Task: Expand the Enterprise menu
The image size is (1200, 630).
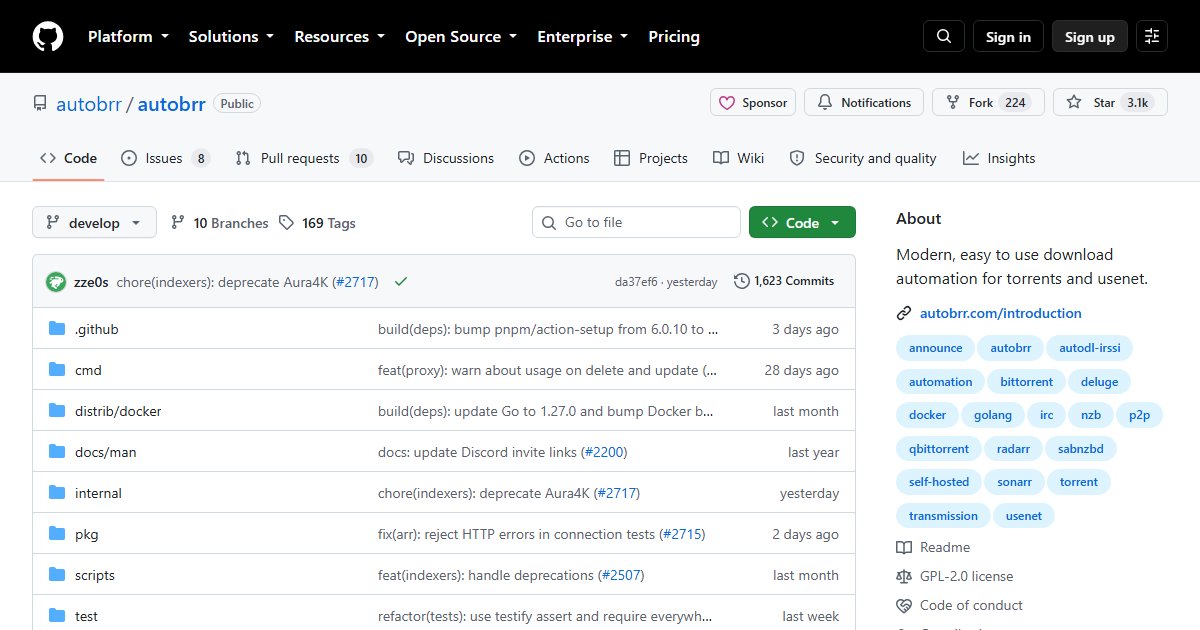Action: pyautogui.click(x=583, y=37)
